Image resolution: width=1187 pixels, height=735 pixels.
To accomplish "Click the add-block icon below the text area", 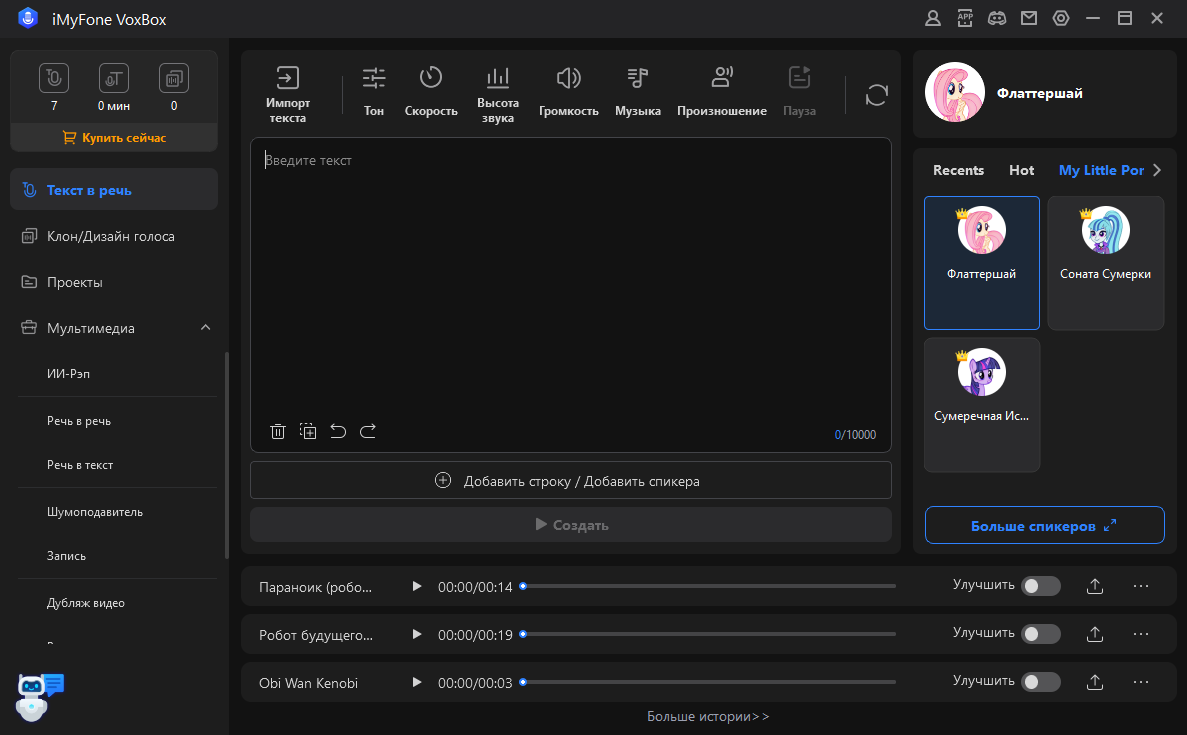I will (x=308, y=431).
